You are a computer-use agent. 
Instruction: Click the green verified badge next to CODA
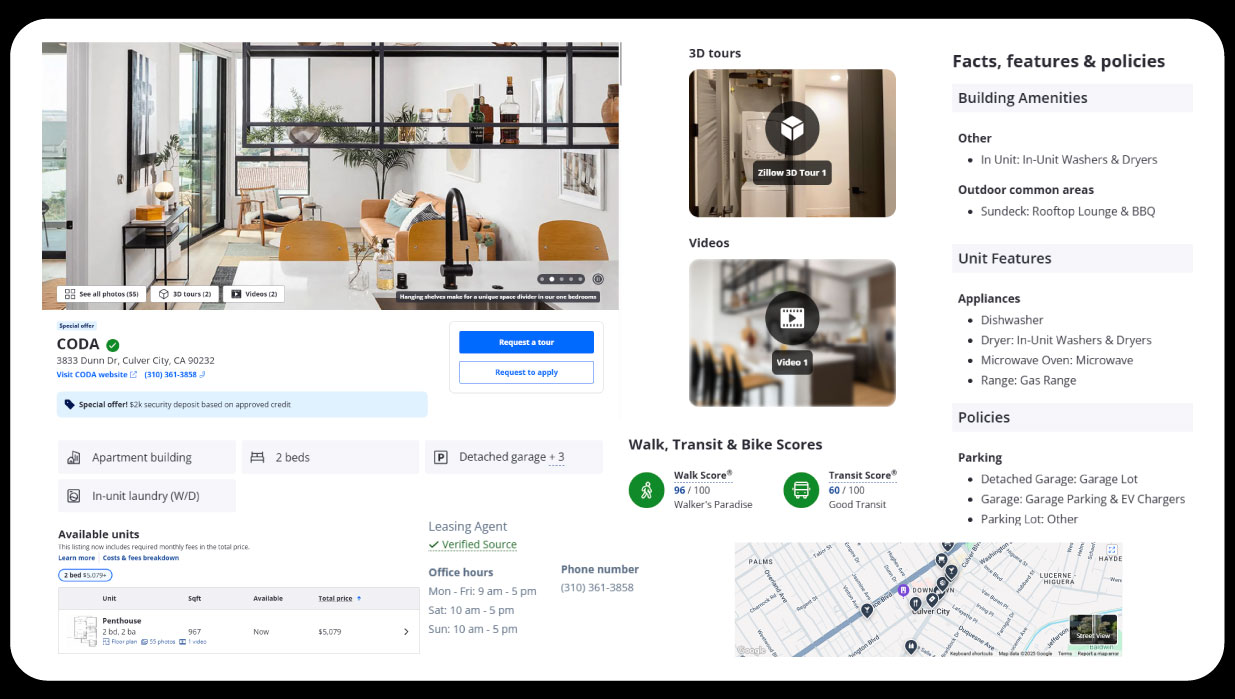112,345
